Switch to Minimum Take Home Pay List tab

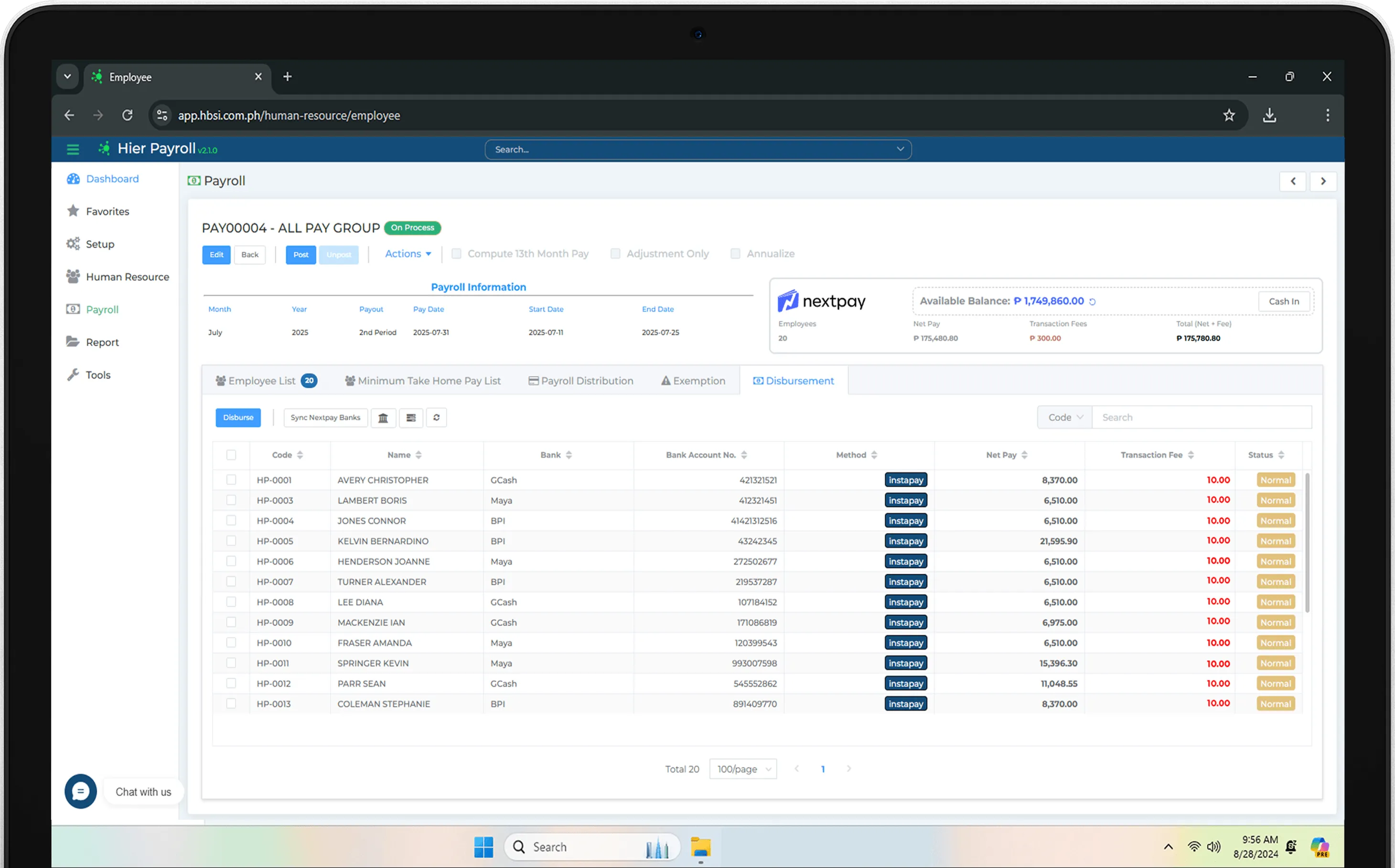[423, 381]
